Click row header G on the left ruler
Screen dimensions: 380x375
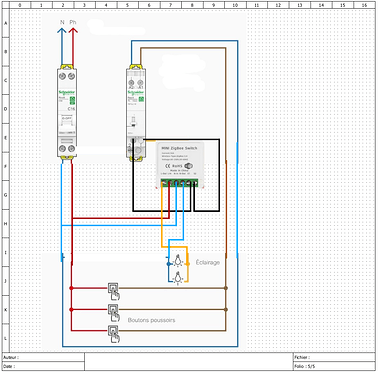5,195
